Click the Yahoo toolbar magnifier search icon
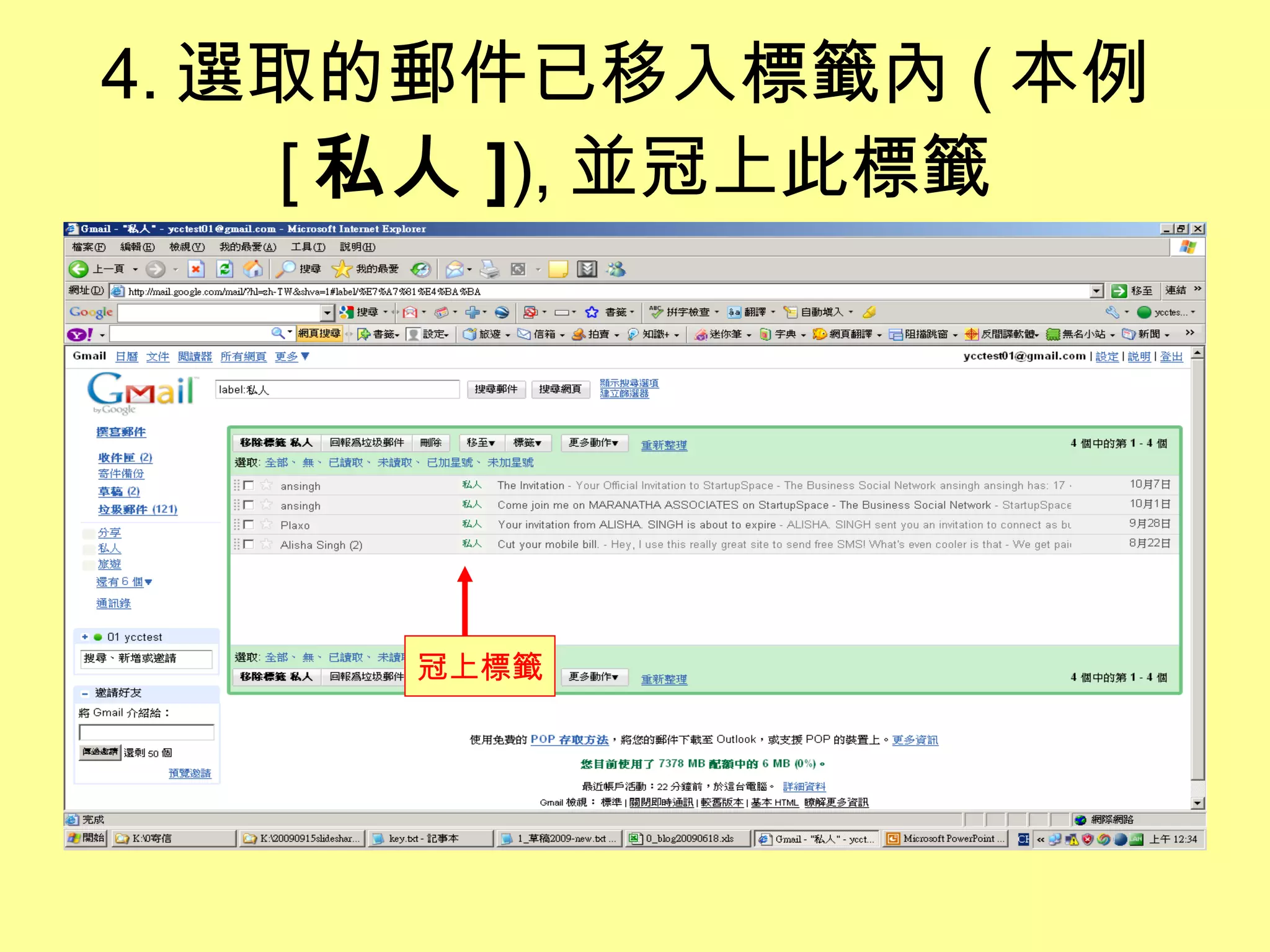The height and width of the screenshot is (952, 1270). 278,333
